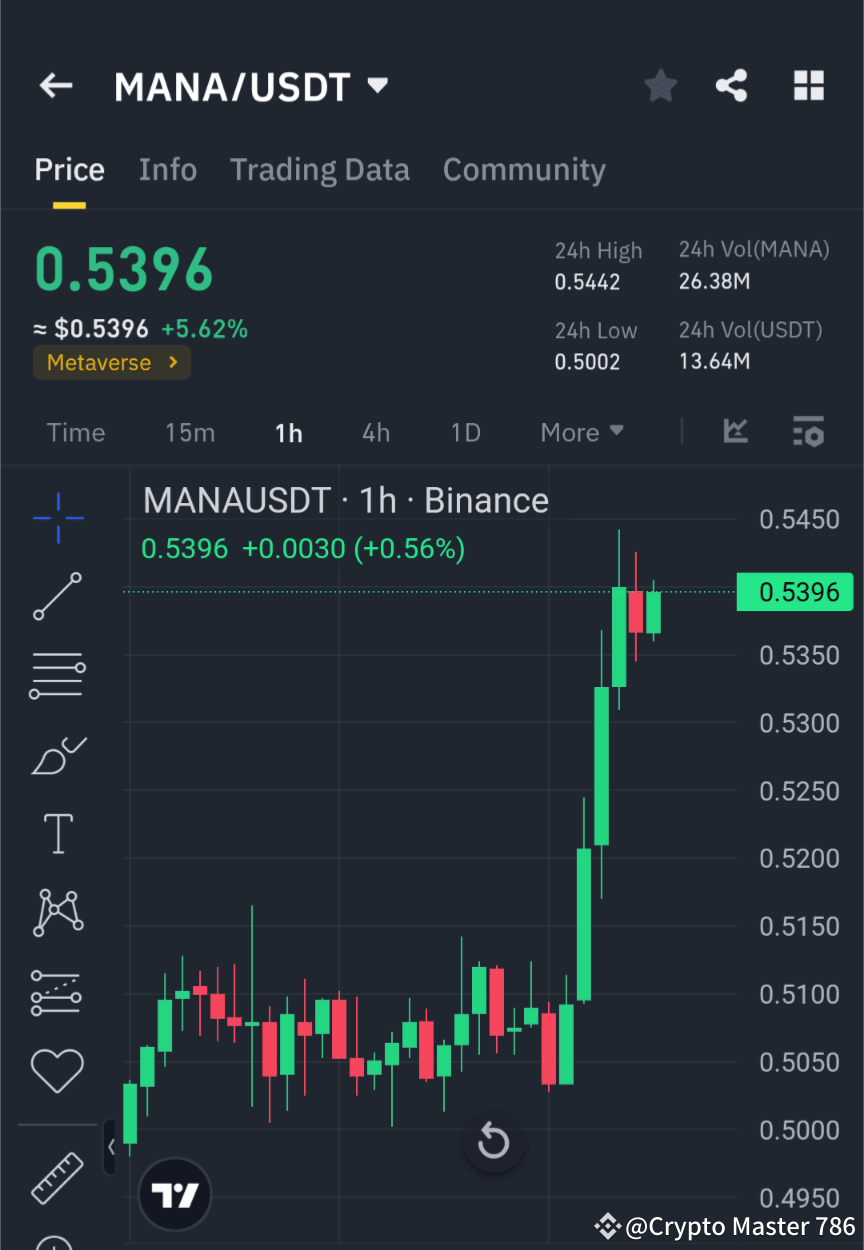Screen dimensions: 864x1250
Task: Toggle the line chart view mode
Action: 735,432
